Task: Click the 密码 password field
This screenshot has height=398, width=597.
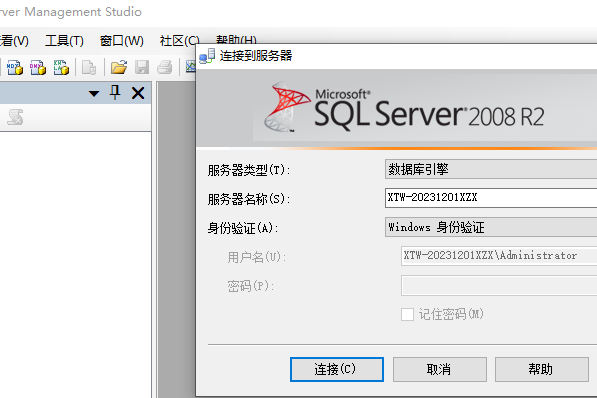Action: 499,286
